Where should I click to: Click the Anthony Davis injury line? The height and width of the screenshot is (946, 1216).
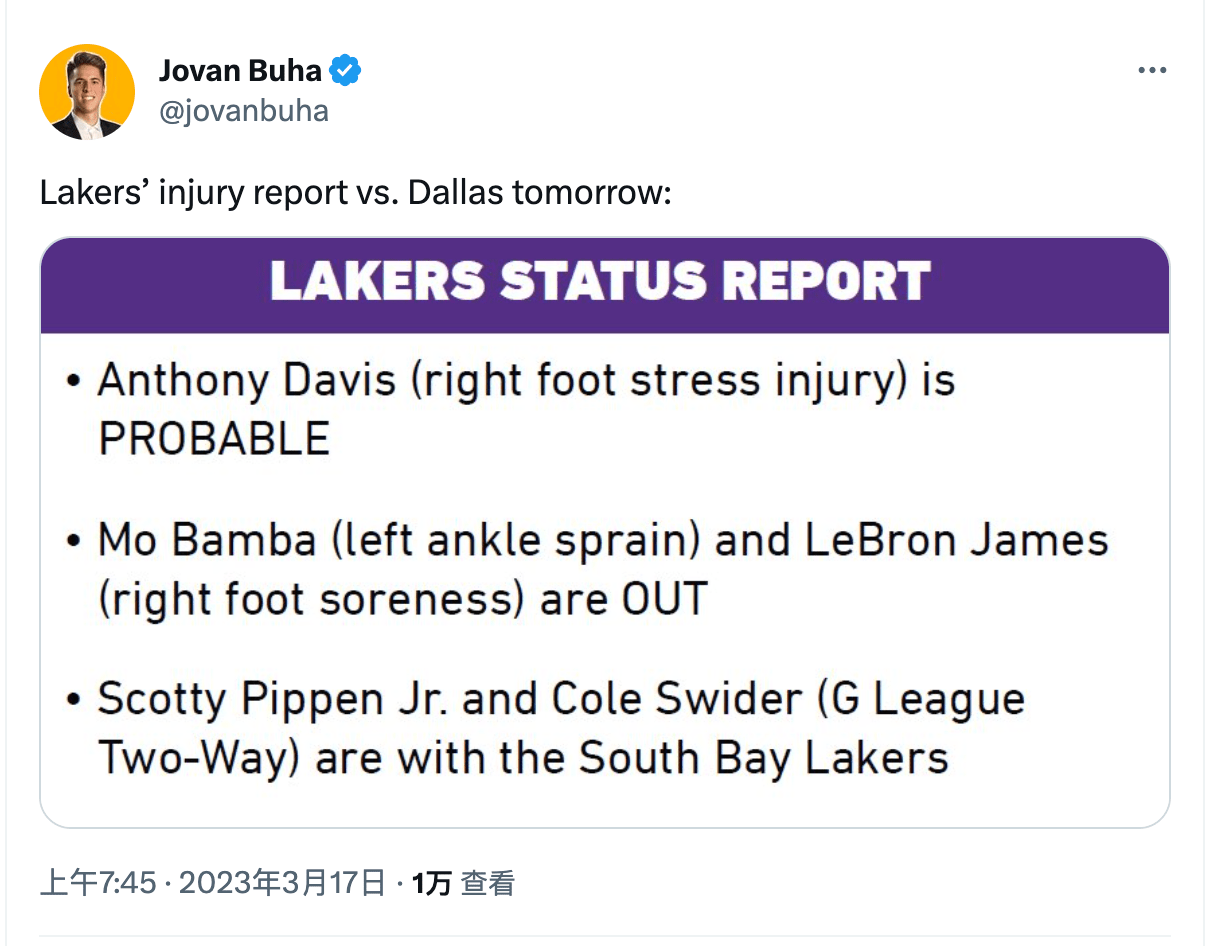526,381
